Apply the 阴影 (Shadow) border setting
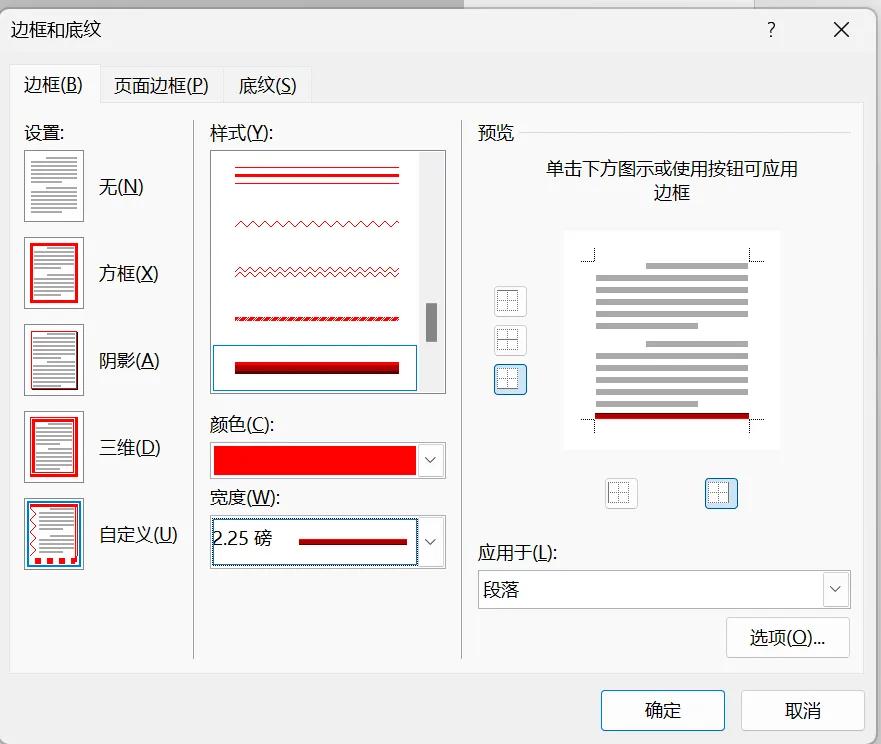Image resolution: width=881 pixels, height=744 pixels. pyautogui.click(x=53, y=360)
